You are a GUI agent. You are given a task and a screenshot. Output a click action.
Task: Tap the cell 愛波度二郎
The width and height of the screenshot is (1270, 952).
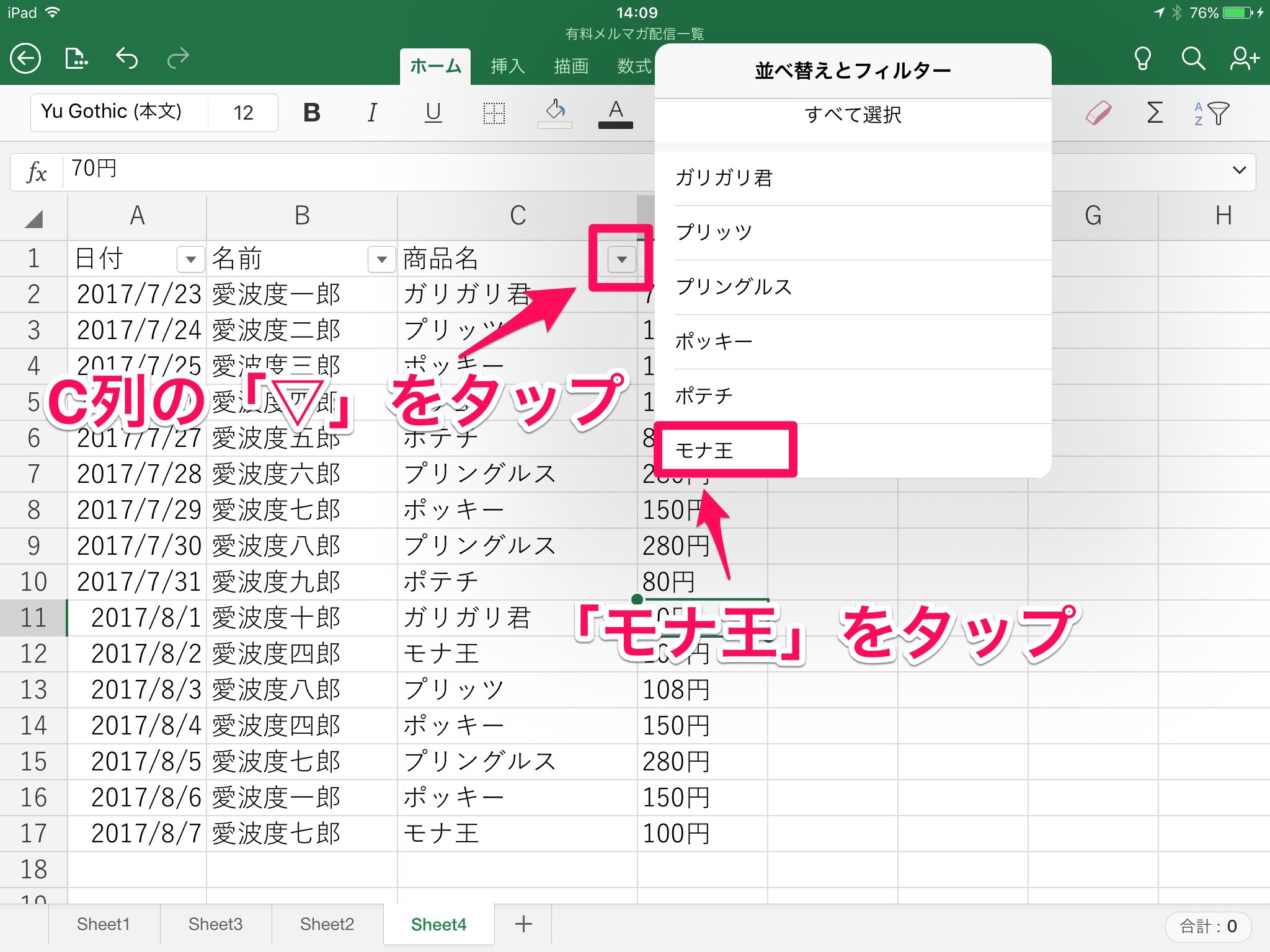point(301,330)
